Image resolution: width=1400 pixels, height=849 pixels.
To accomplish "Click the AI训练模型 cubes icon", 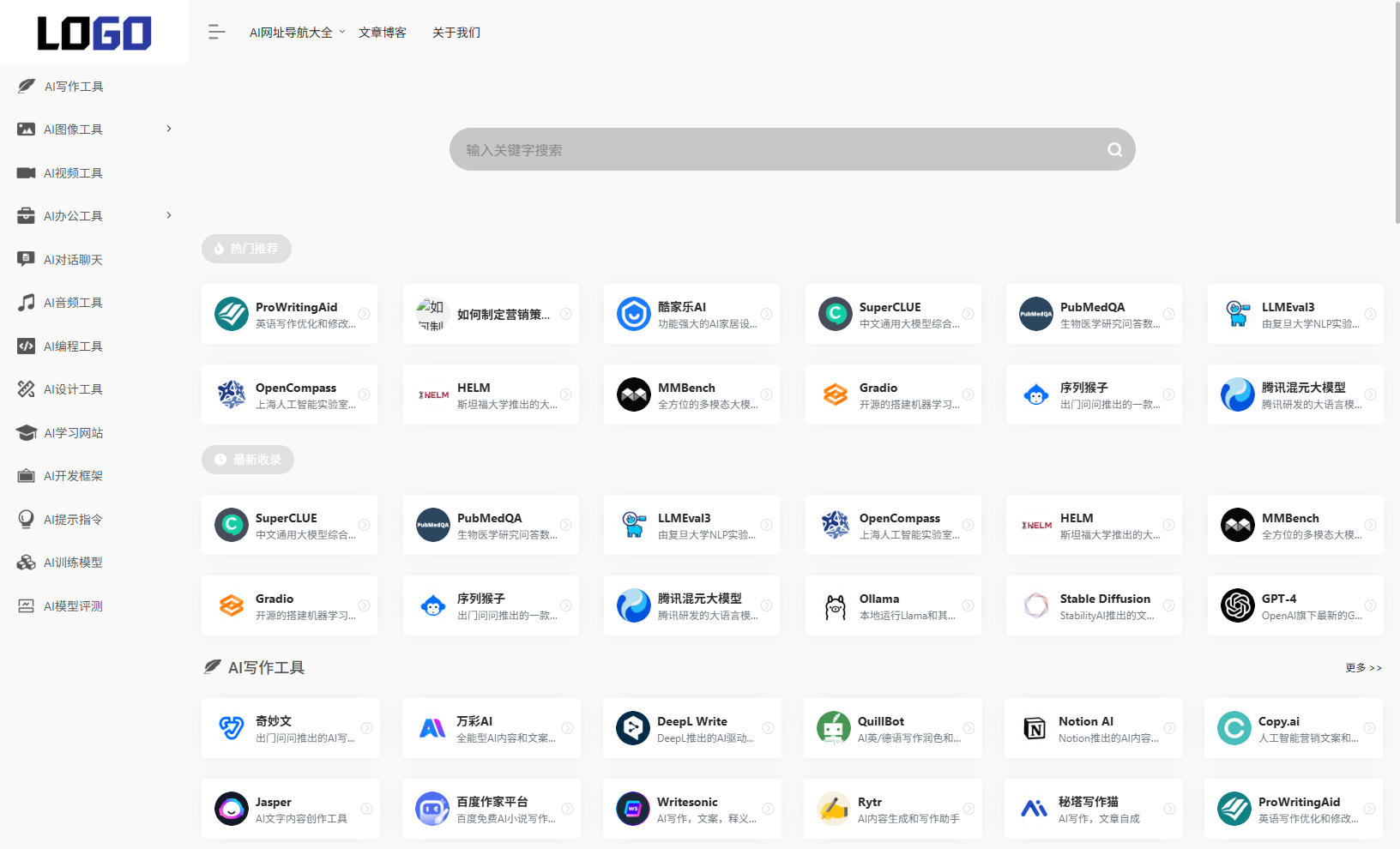I will 27,562.
